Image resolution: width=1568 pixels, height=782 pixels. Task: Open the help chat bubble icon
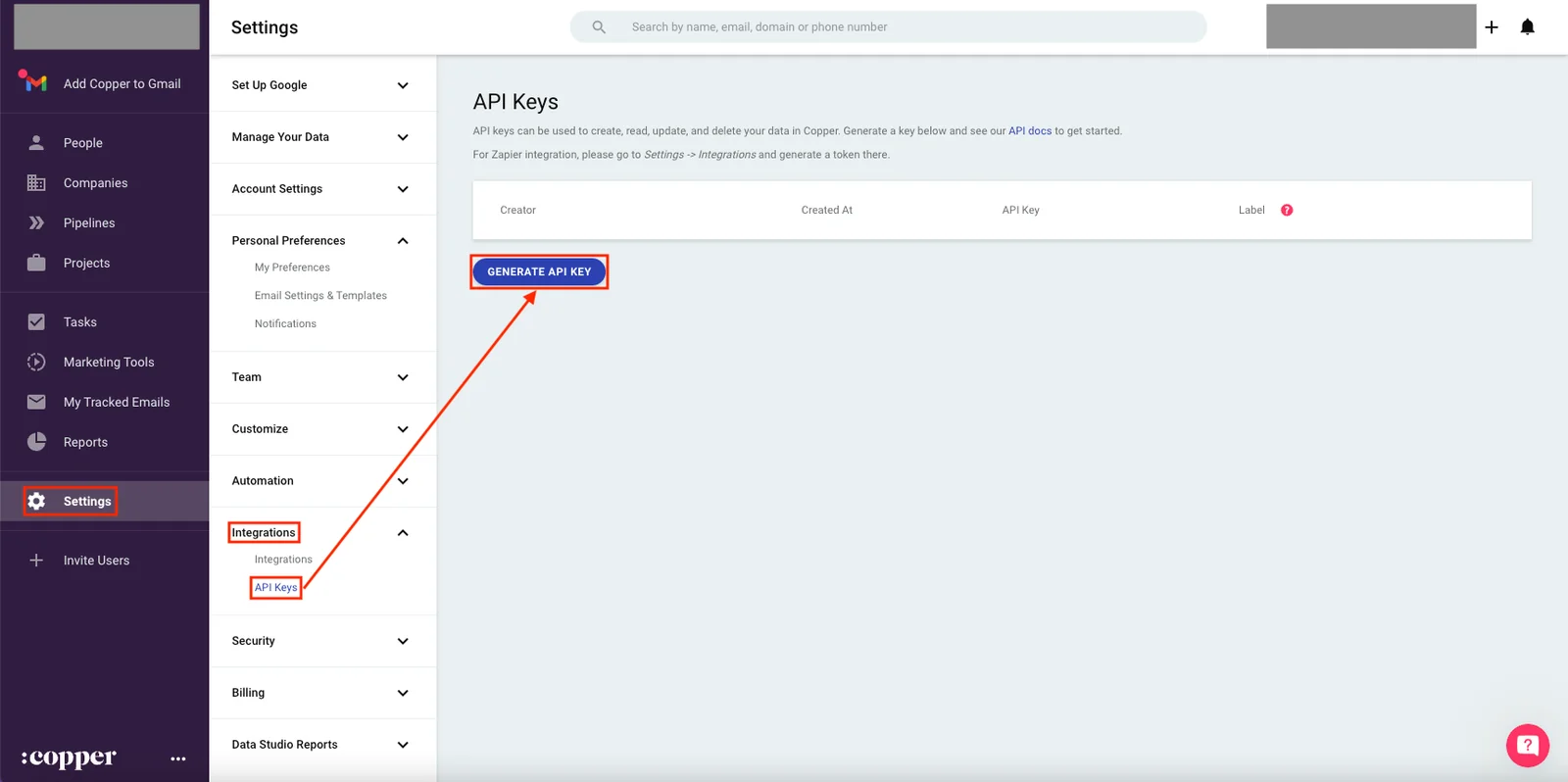[x=1527, y=746]
